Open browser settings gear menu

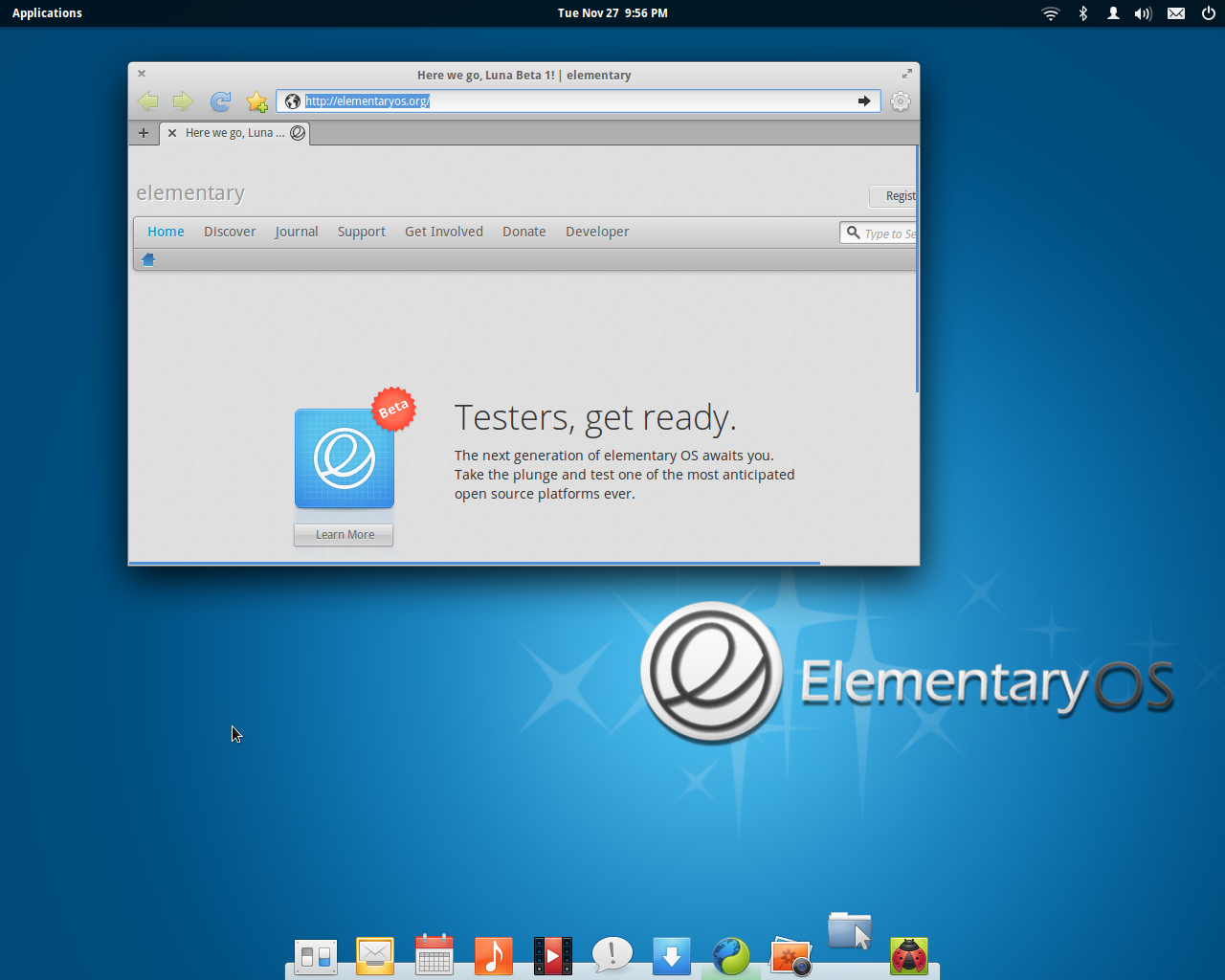[900, 101]
